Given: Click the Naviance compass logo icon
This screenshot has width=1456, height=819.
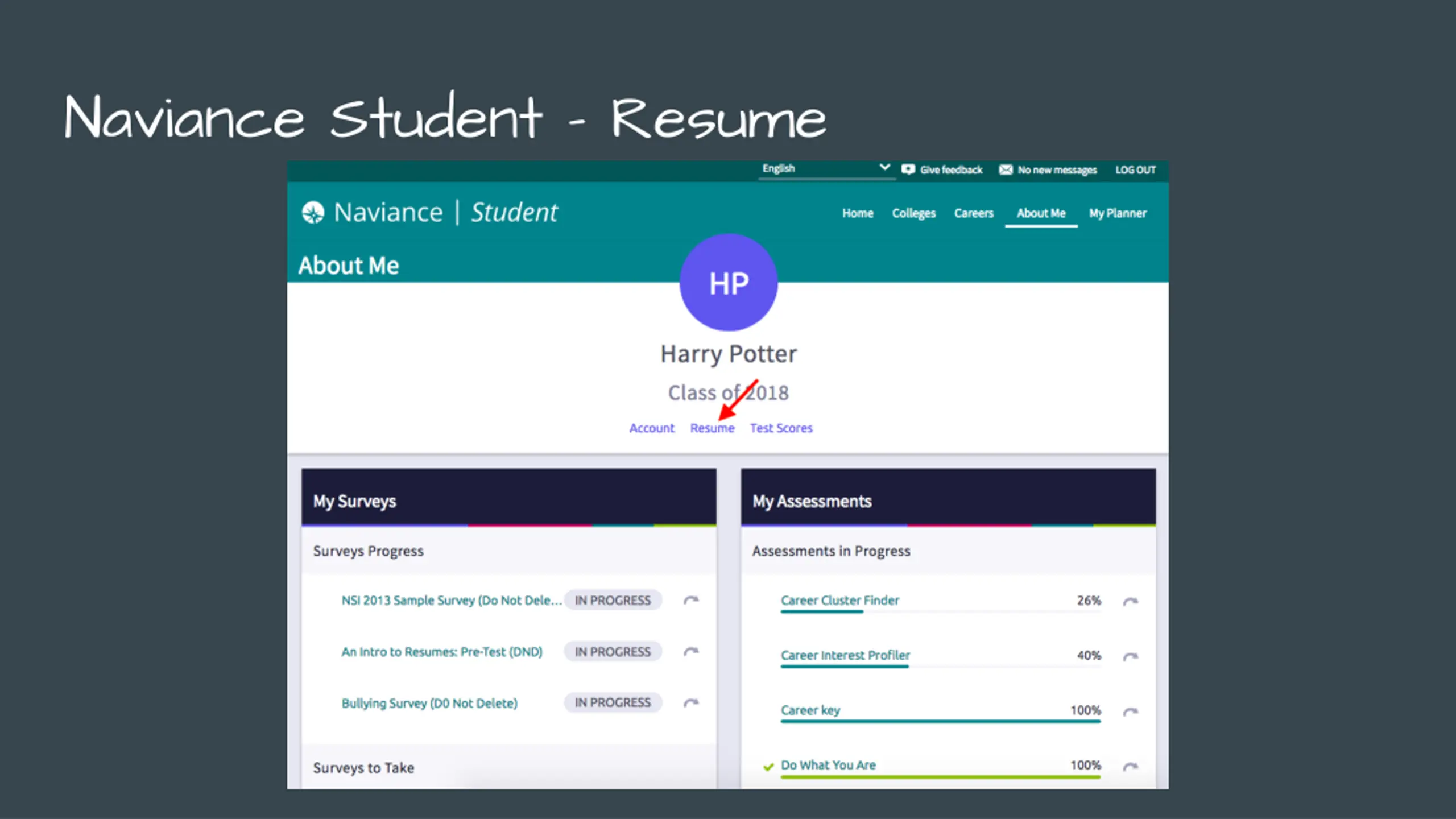Looking at the screenshot, I should [313, 213].
